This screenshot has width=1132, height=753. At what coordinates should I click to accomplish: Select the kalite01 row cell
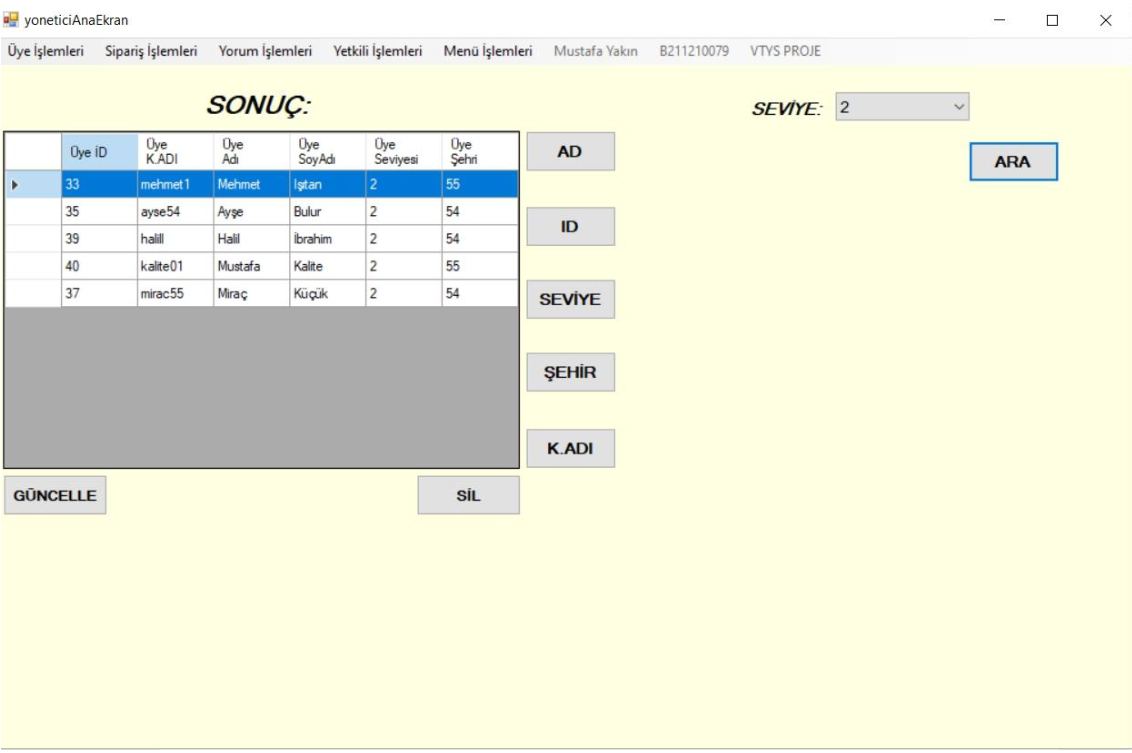(x=174, y=267)
